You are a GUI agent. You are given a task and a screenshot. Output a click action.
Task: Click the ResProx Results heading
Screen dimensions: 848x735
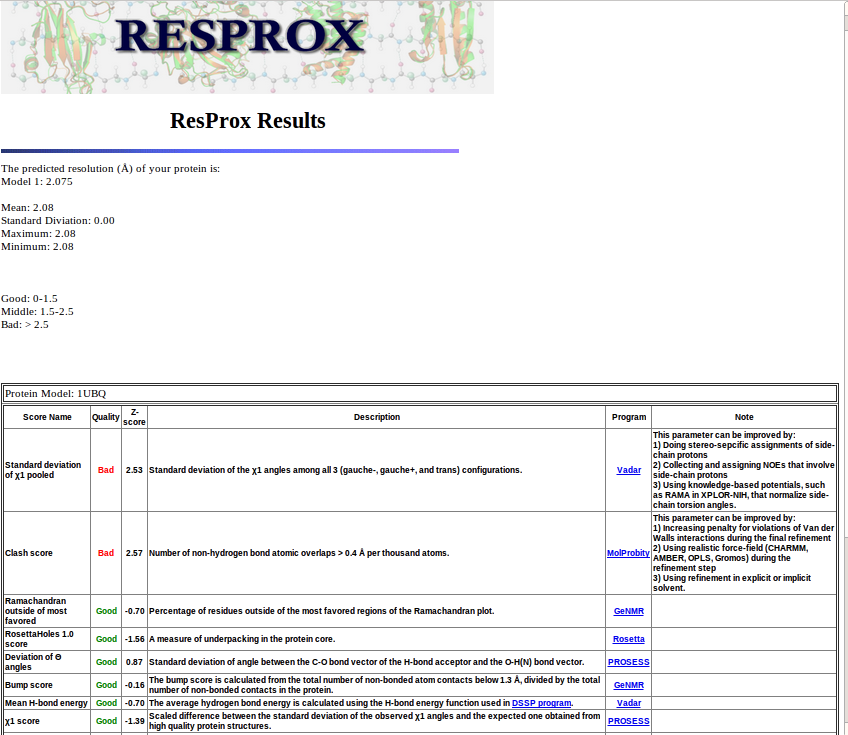(248, 121)
